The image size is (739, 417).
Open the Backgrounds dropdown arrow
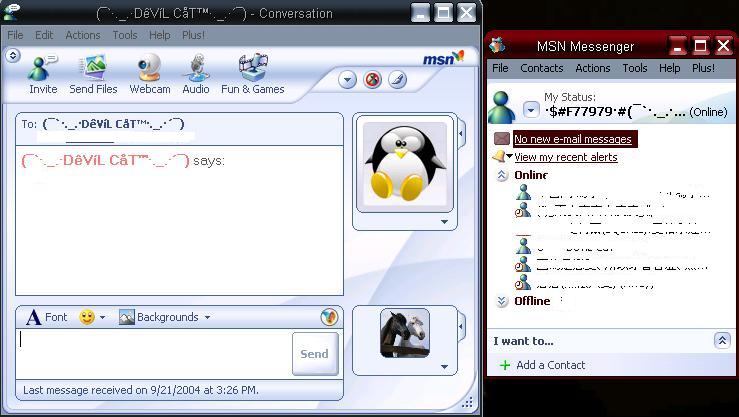(207, 318)
